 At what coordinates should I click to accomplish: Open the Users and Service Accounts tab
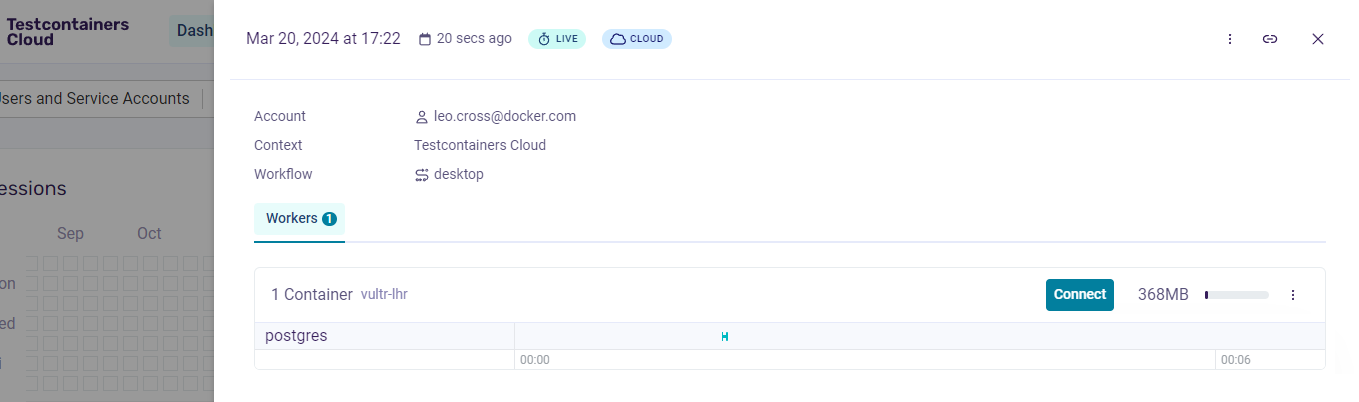(97, 99)
